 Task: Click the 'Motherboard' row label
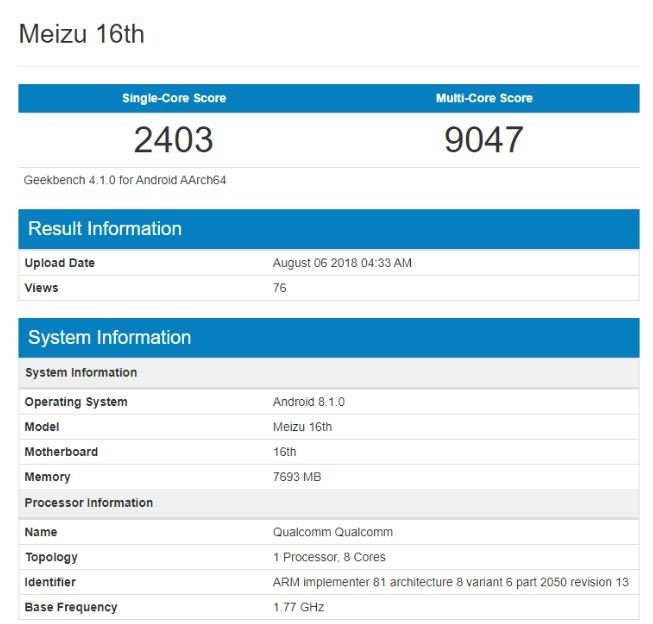(61, 452)
